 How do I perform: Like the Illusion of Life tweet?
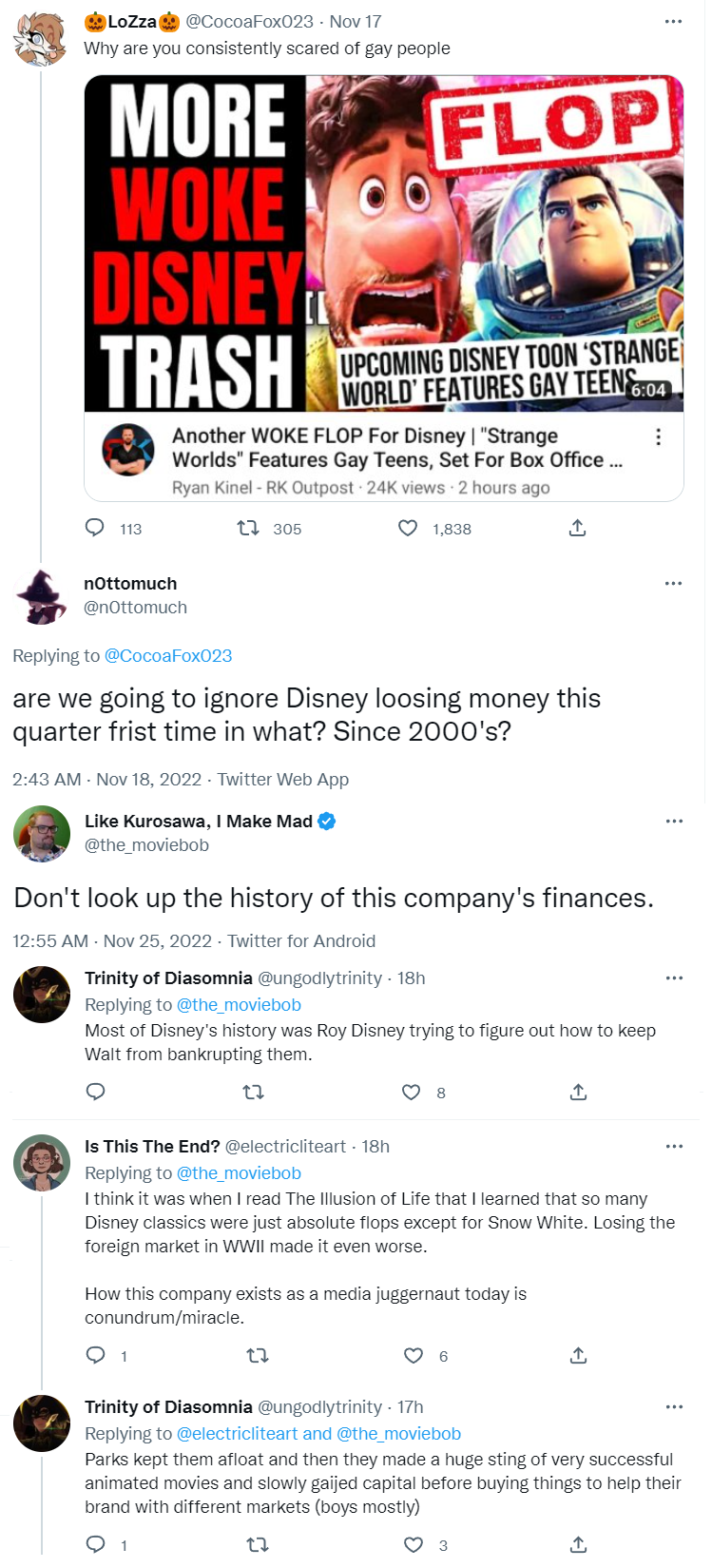coord(414,1356)
